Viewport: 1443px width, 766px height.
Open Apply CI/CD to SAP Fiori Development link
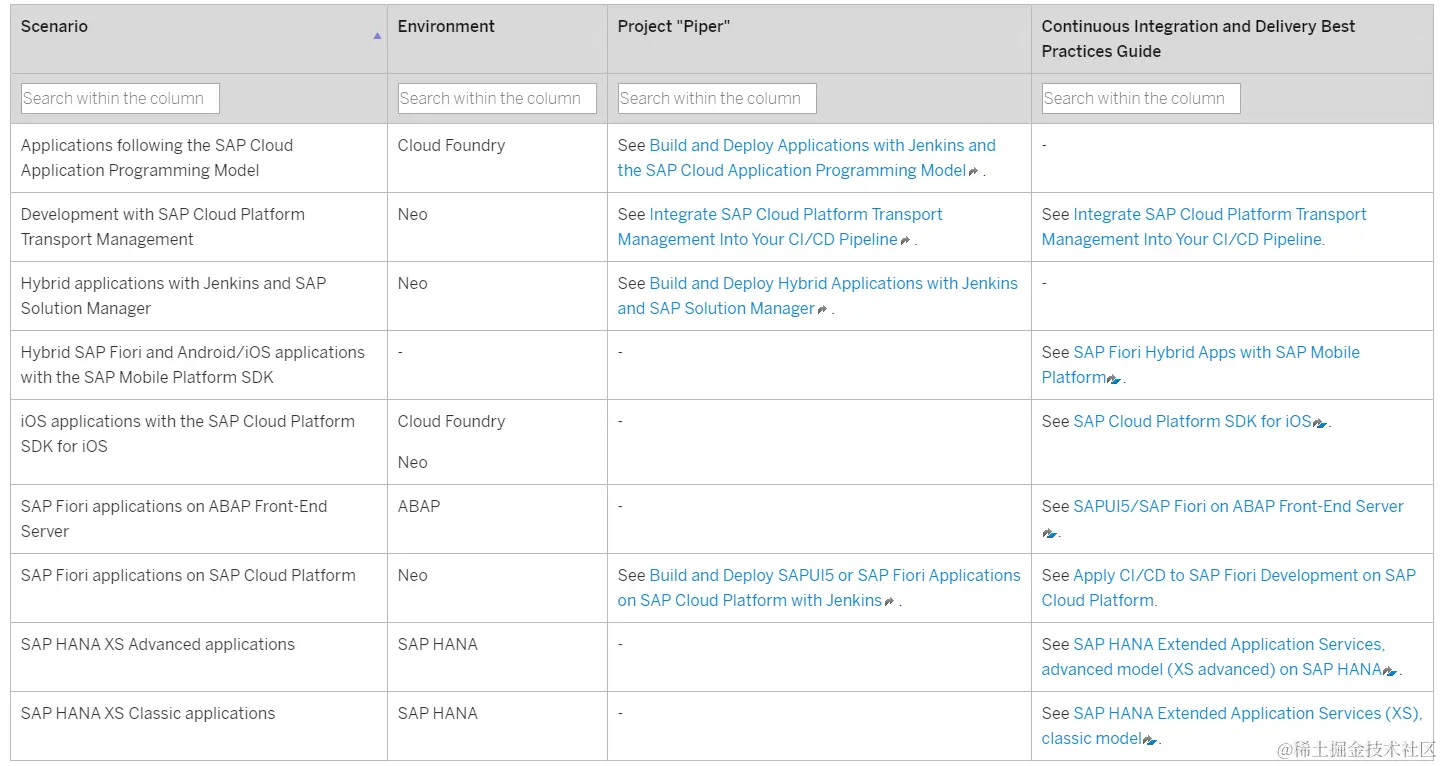pyautogui.click(x=1243, y=576)
